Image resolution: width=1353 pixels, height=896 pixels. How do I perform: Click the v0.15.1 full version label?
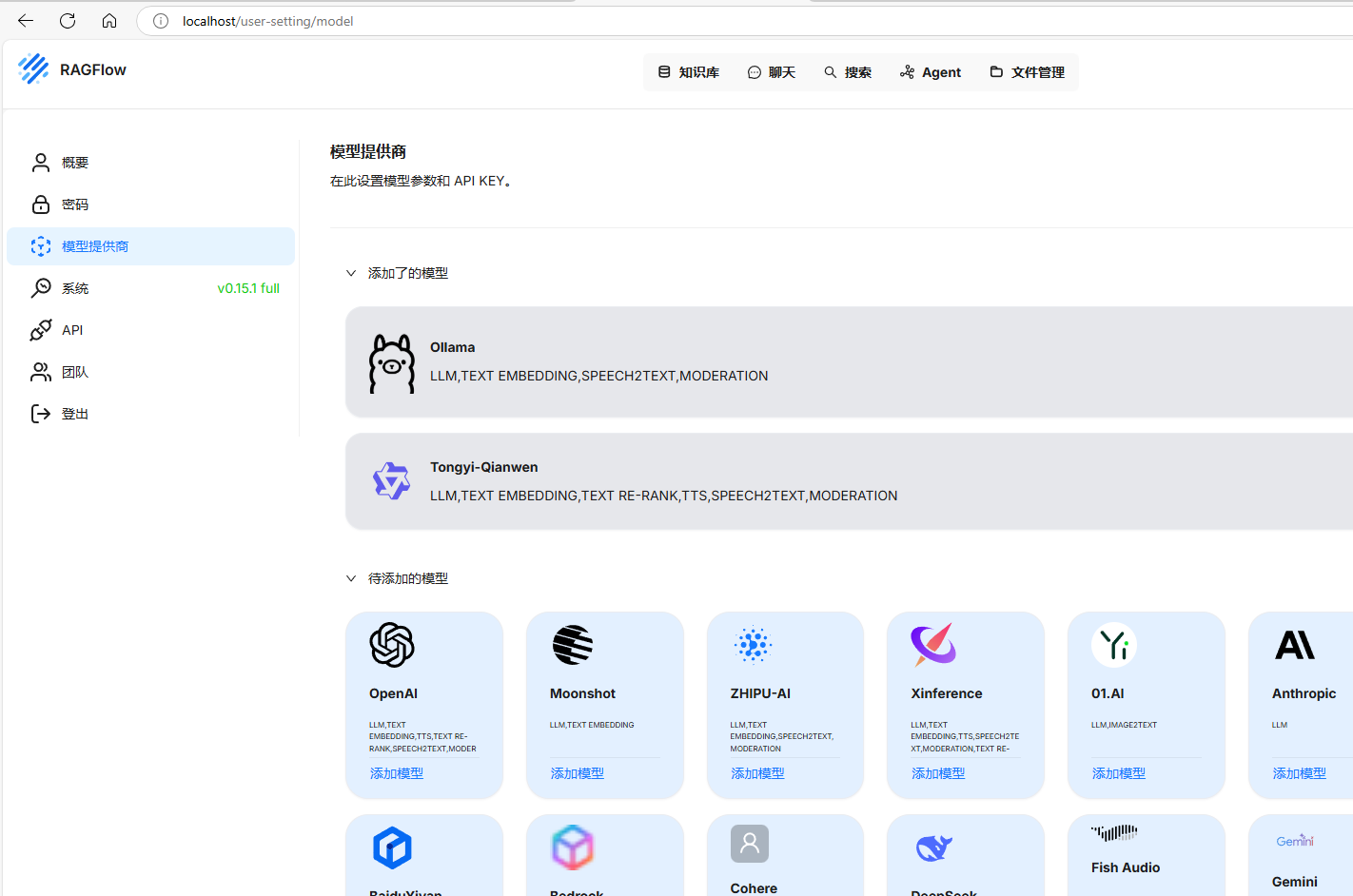[248, 288]
